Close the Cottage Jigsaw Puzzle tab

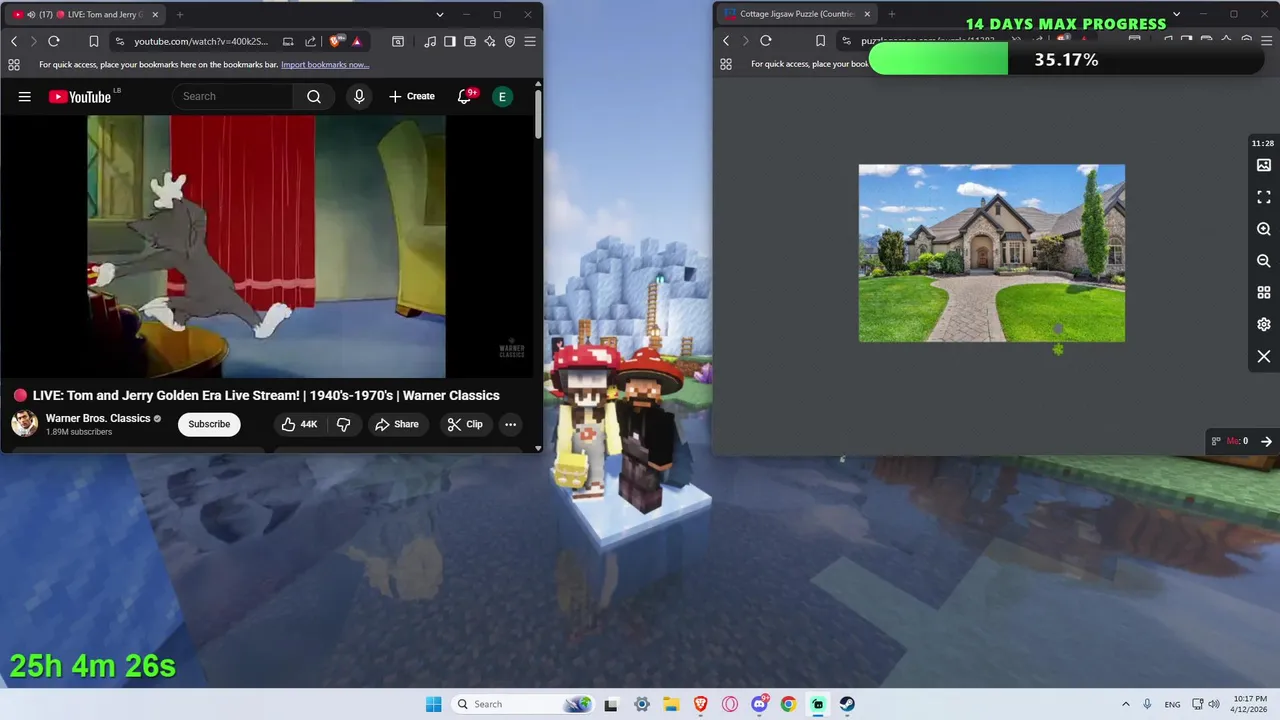[x=867, y=14]
